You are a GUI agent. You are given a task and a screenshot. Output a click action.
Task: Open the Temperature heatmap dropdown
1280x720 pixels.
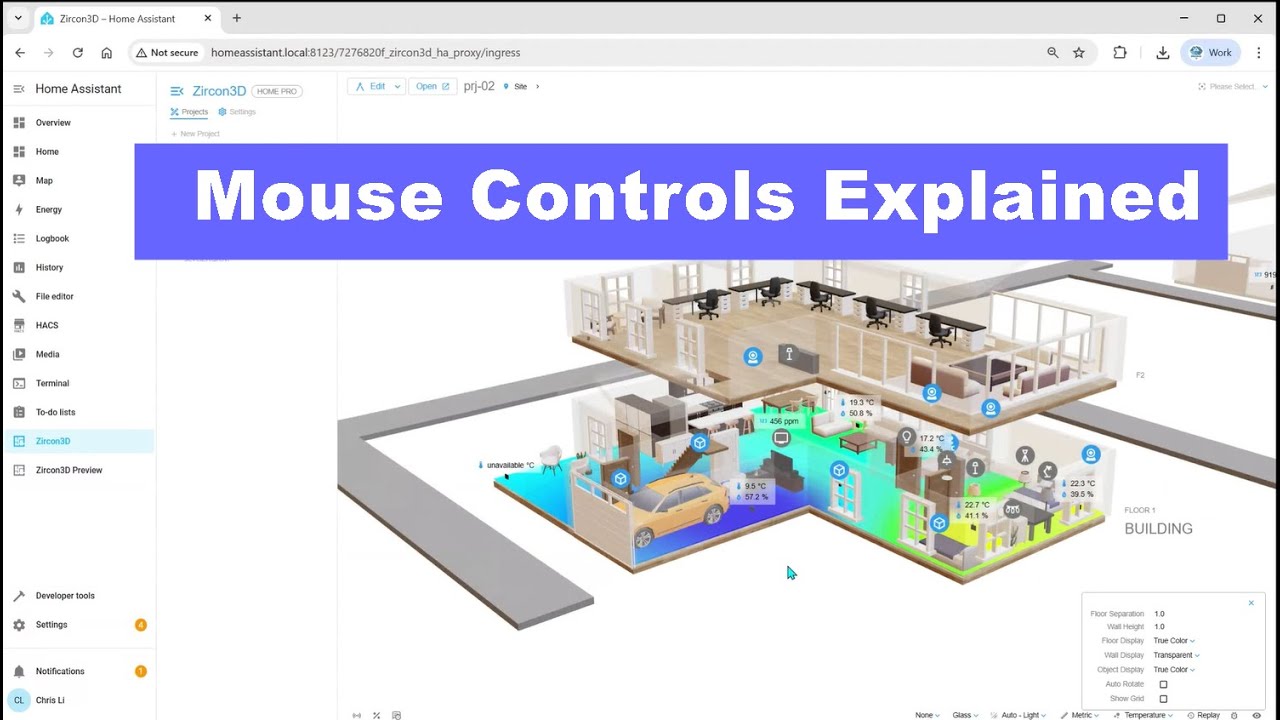1143,715
